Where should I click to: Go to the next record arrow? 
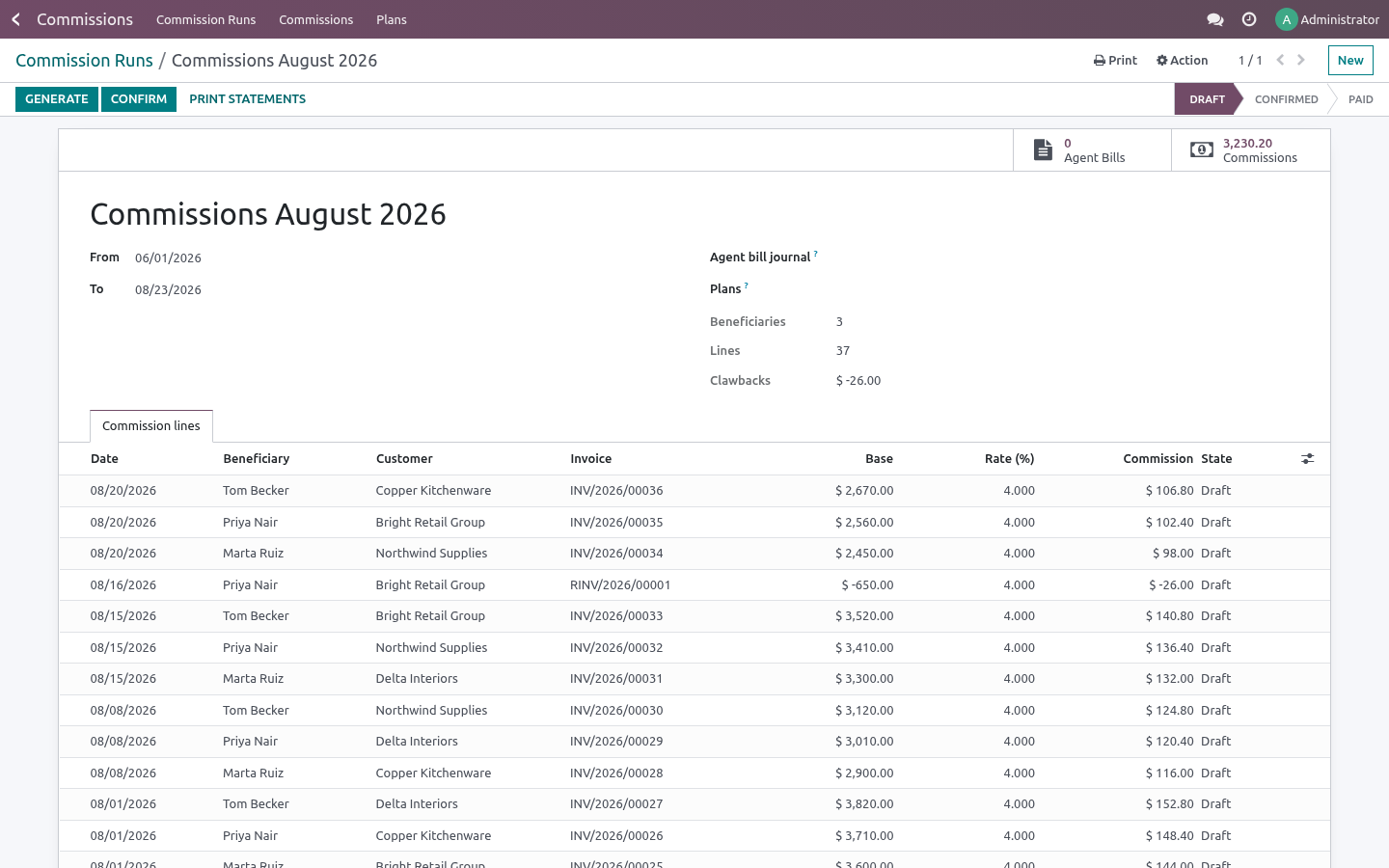coord(1301,60)
